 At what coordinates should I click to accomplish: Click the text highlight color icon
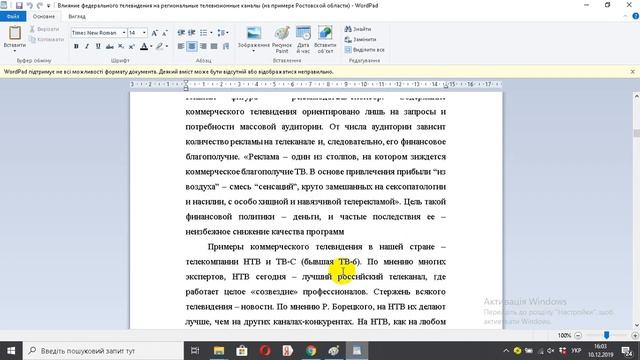coord(160,47)
